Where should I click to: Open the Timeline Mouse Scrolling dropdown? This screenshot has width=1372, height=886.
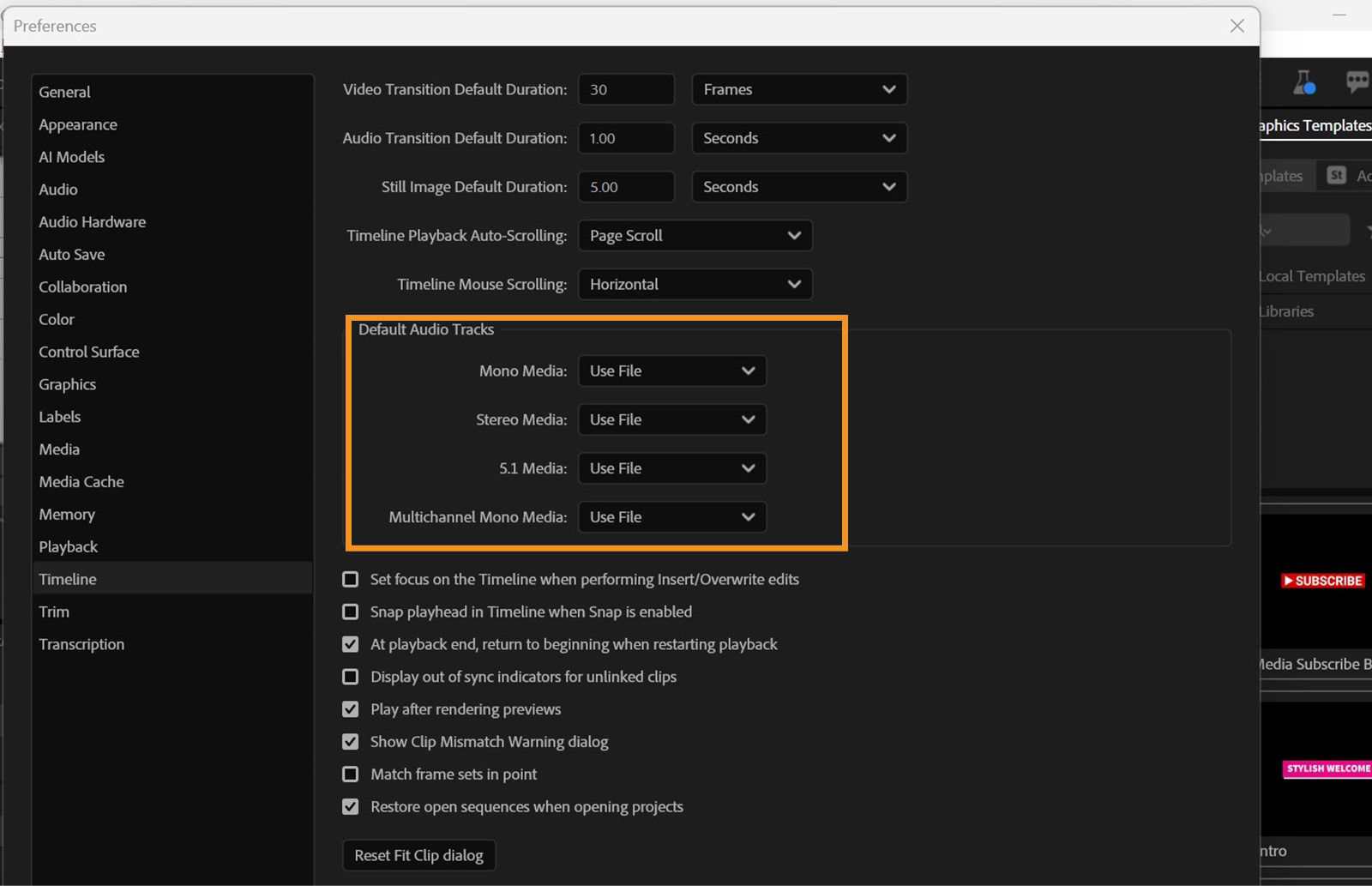click(x=695, y=284)
